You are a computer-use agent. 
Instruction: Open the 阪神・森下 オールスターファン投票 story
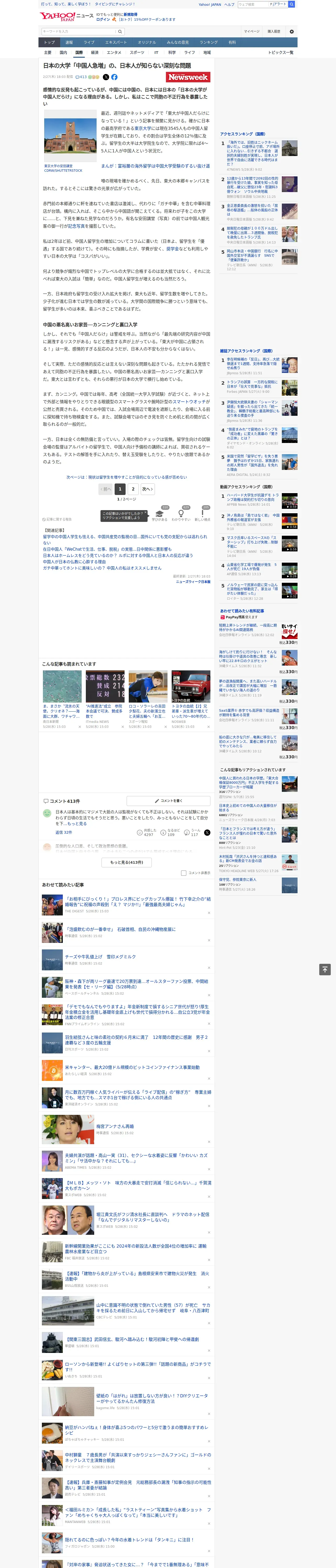click(x=137, y=984)
